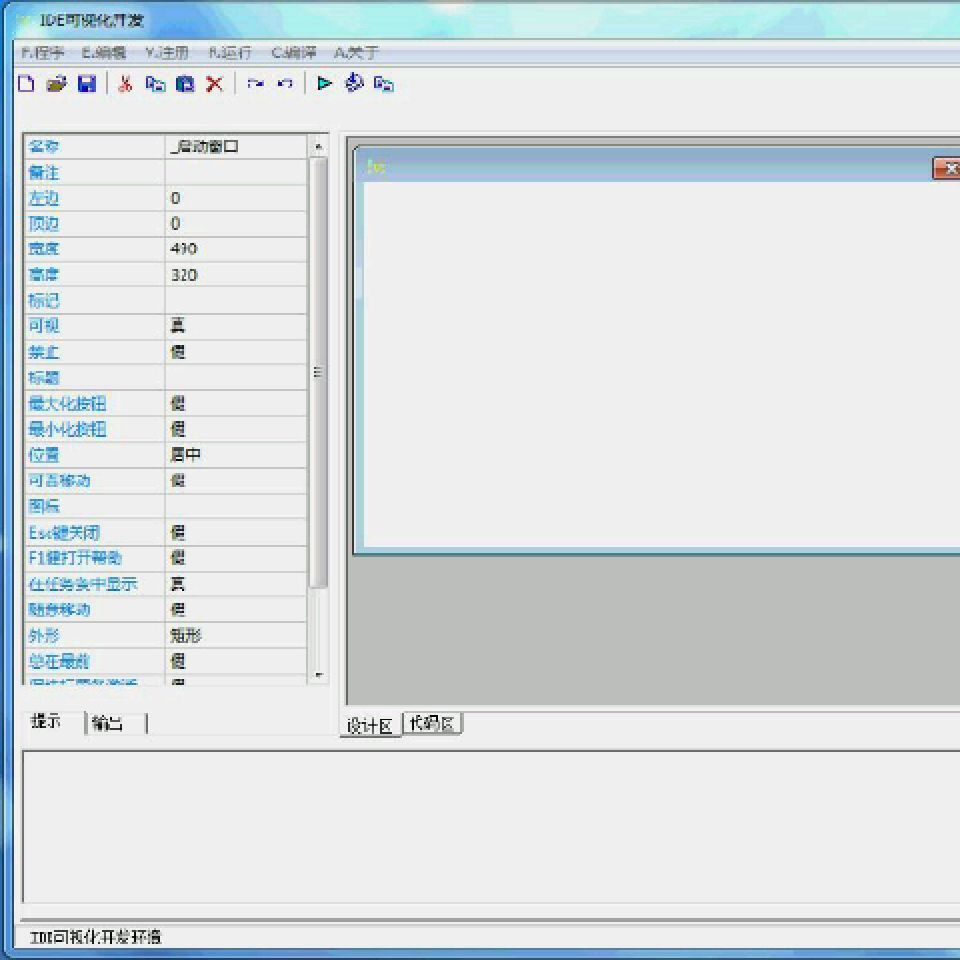Open a project with the folder icon
Image resolution: width=960 pixels, height=960 pixels.
point(56,83)
